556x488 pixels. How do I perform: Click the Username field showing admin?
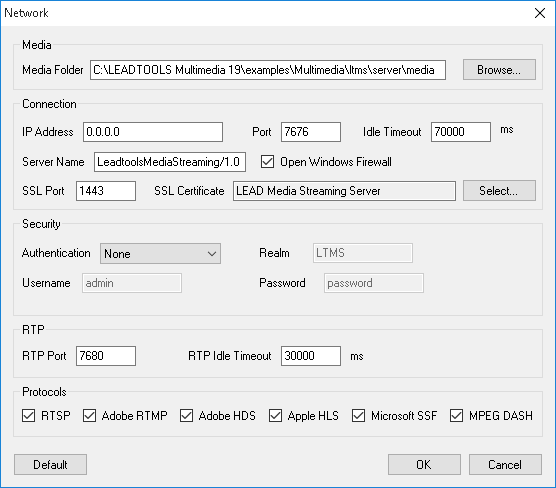pos(132,283)
